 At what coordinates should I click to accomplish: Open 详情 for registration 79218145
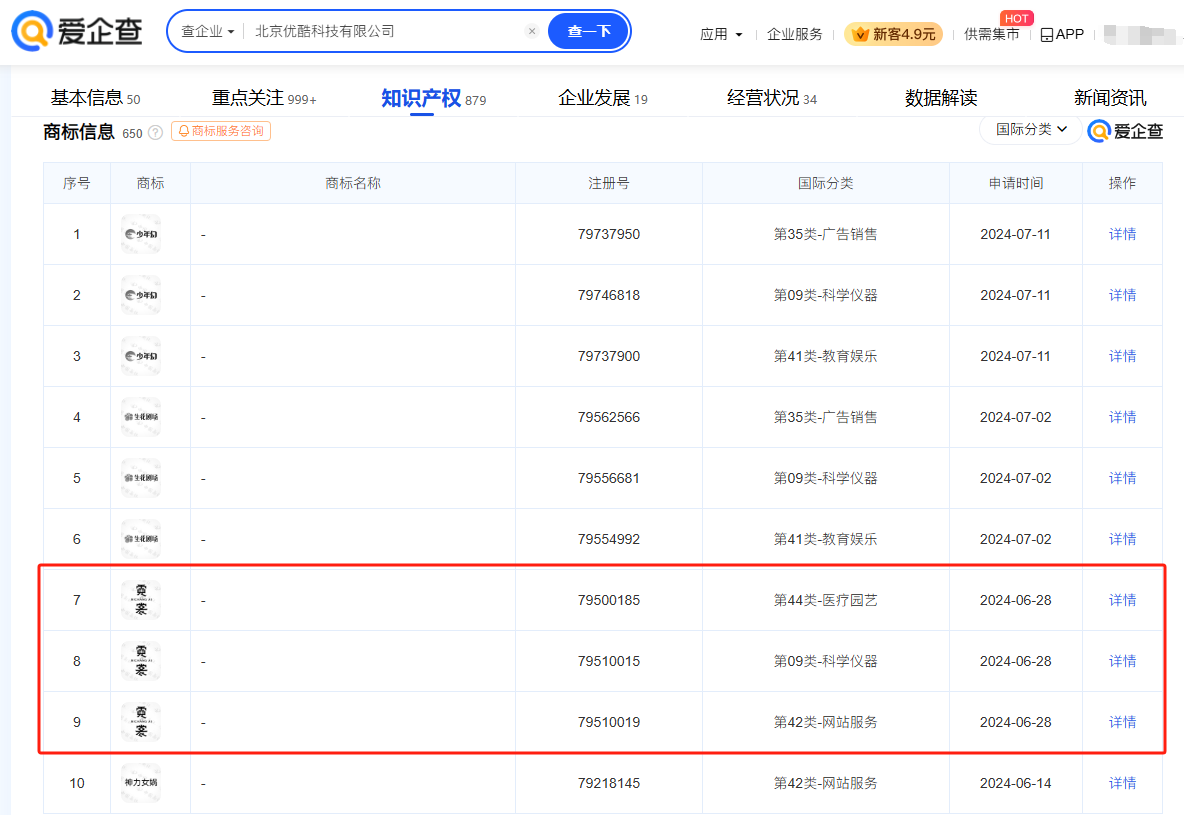click(x=1122, y=783)
